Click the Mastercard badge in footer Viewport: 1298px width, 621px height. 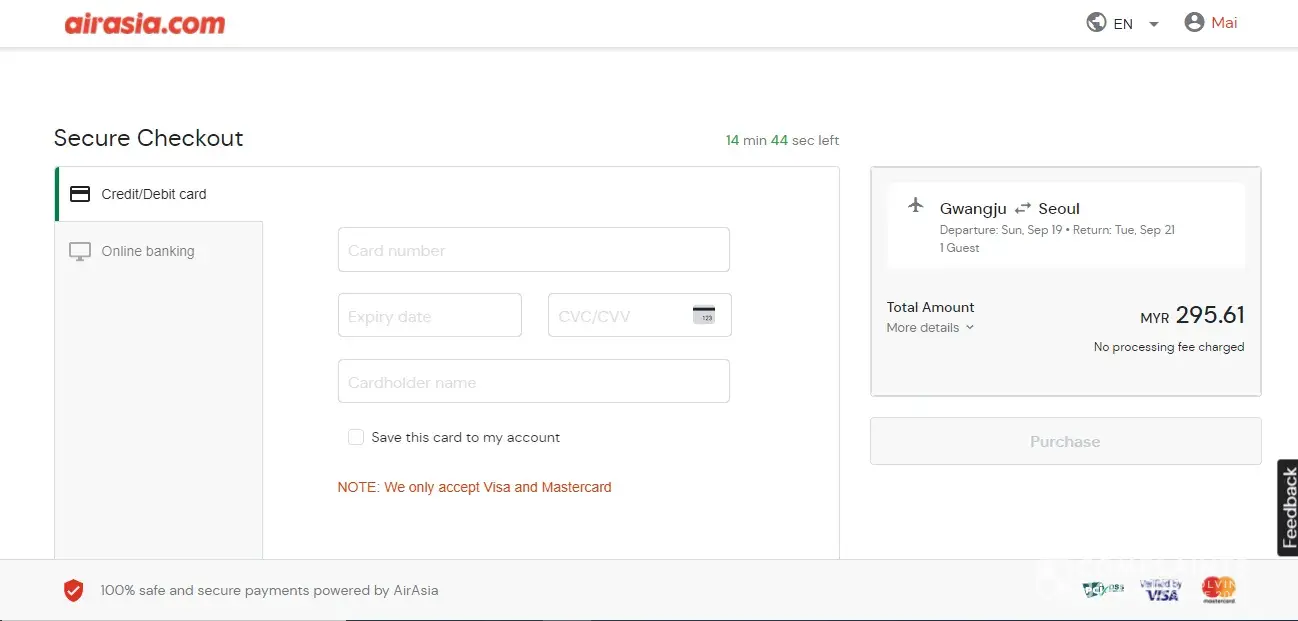(x=1219, y=590)
